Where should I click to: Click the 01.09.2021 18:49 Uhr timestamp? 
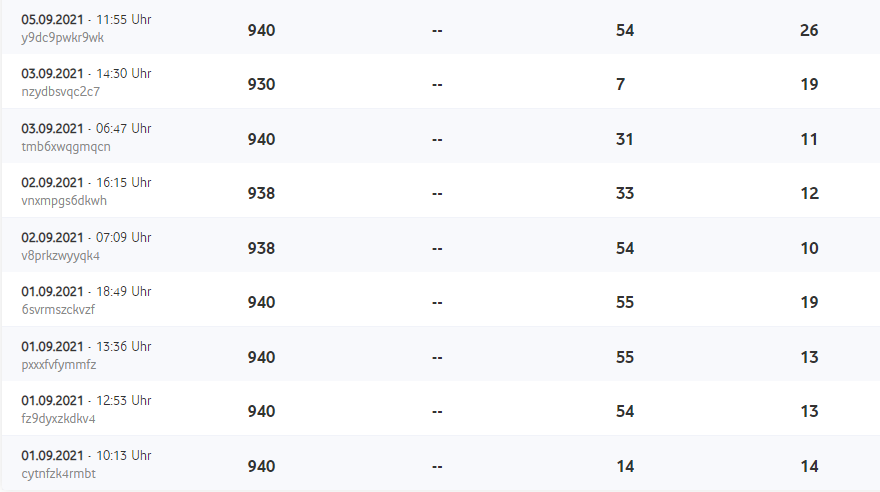[x=86, y=292]
